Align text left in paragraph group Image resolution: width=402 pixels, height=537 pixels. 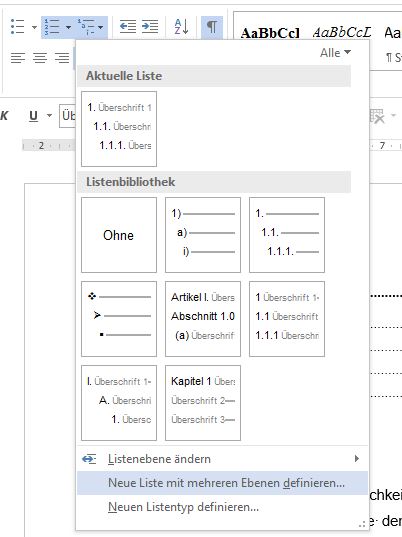click(x=18, y=58)
